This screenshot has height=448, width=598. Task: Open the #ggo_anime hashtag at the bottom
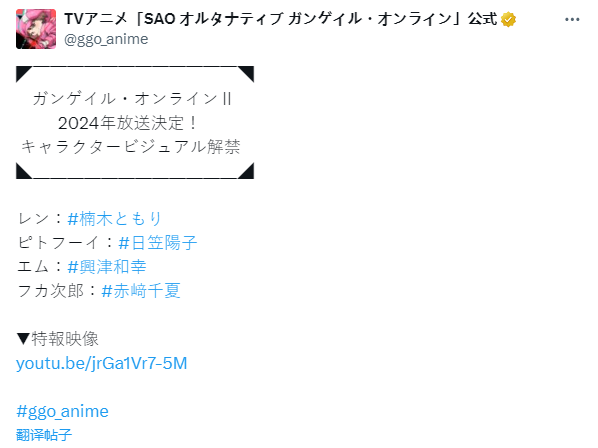(63, 411)
